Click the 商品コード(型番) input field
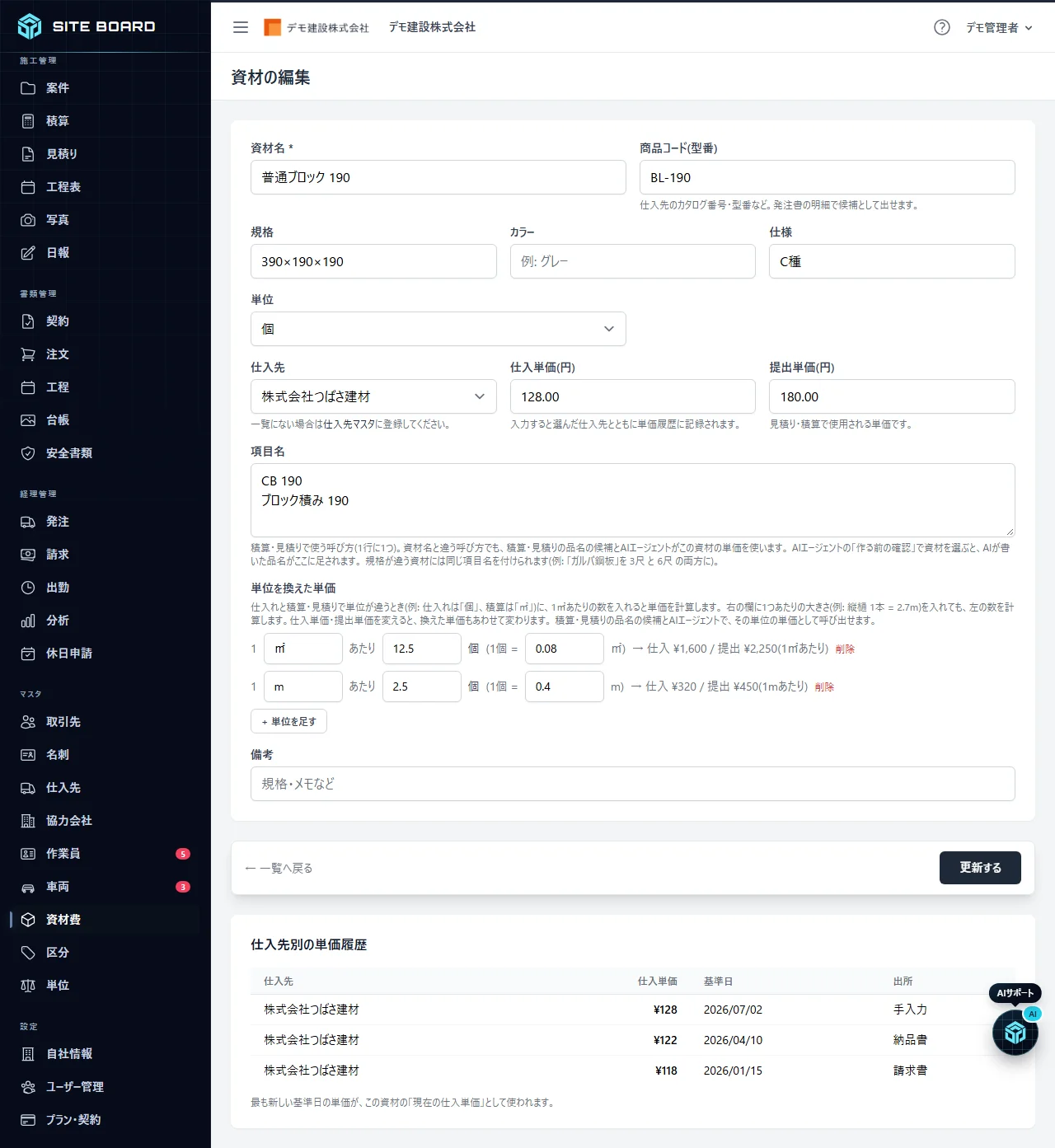1055x1148 pixels. click(828, 177)
